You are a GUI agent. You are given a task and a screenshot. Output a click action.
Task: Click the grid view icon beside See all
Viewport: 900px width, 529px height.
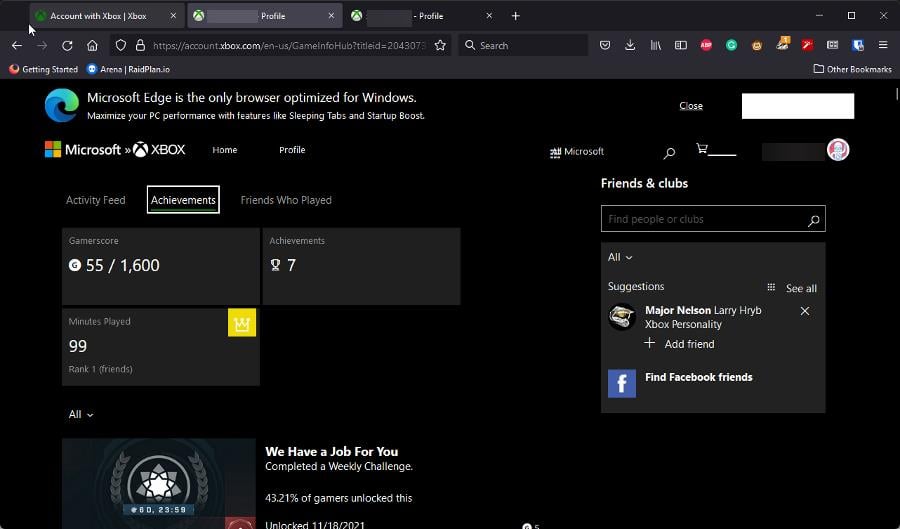771,287
